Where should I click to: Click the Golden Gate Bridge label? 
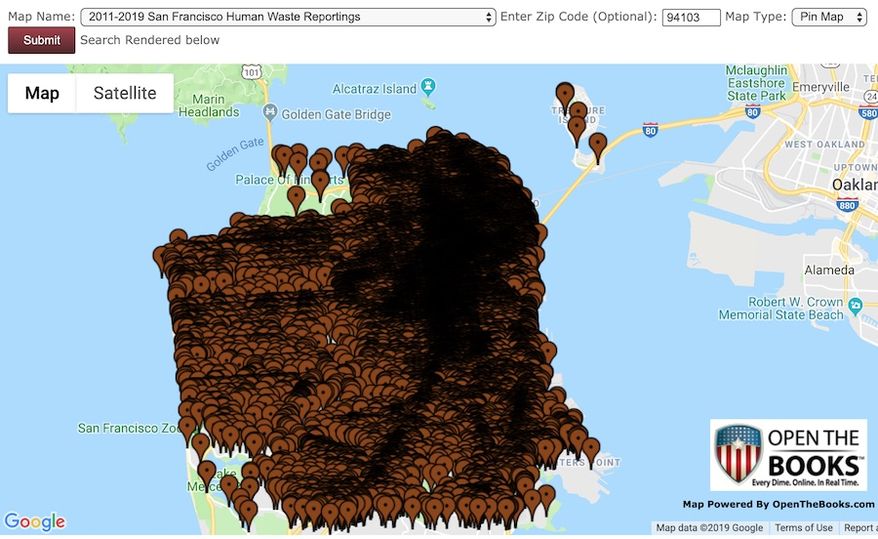[336, 114]
